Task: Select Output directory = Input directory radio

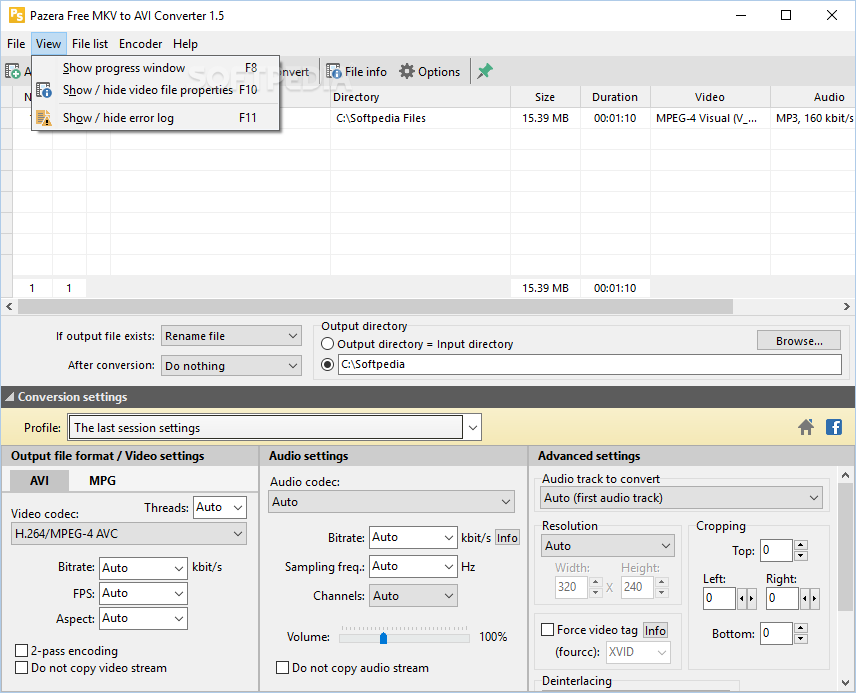Action: 327,344
